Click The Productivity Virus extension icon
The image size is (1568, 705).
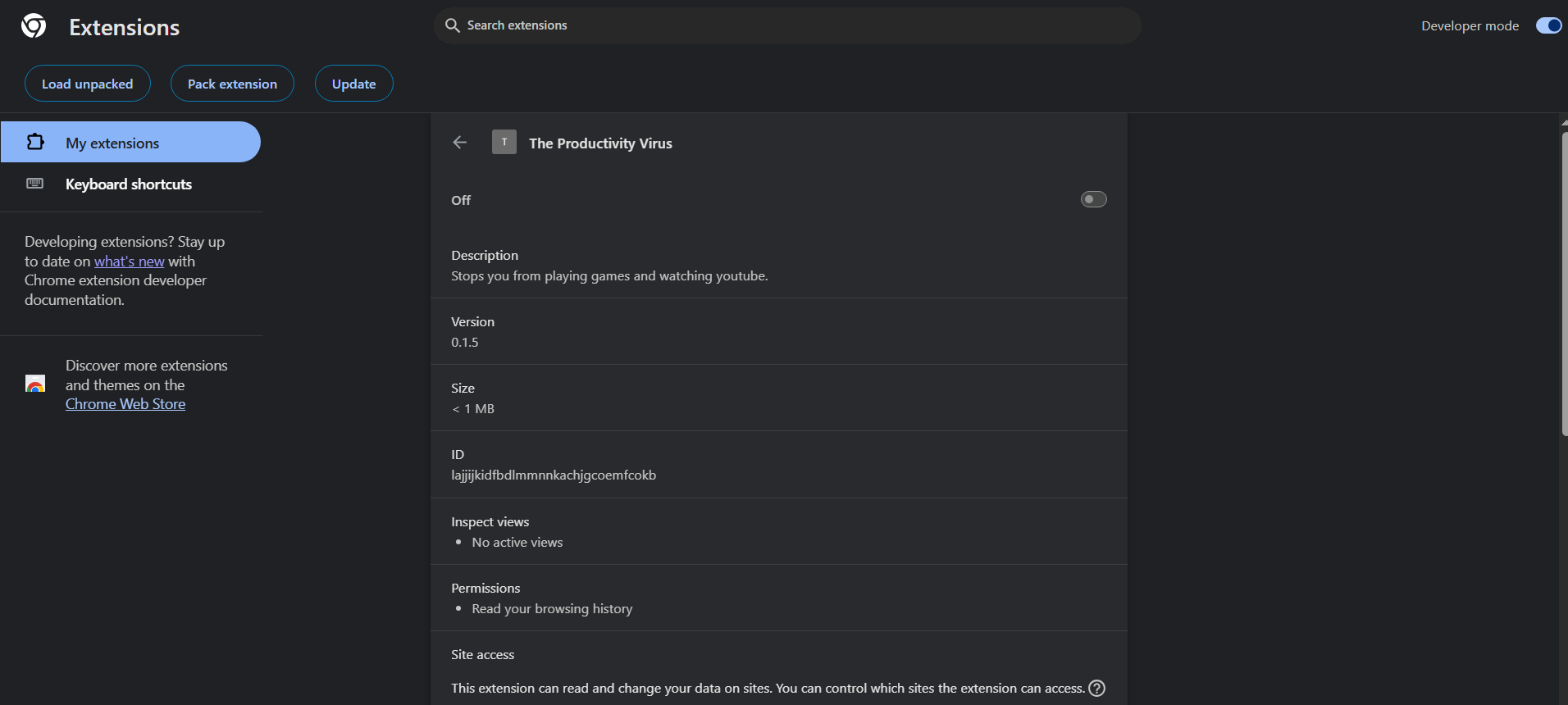coord(504,142)
